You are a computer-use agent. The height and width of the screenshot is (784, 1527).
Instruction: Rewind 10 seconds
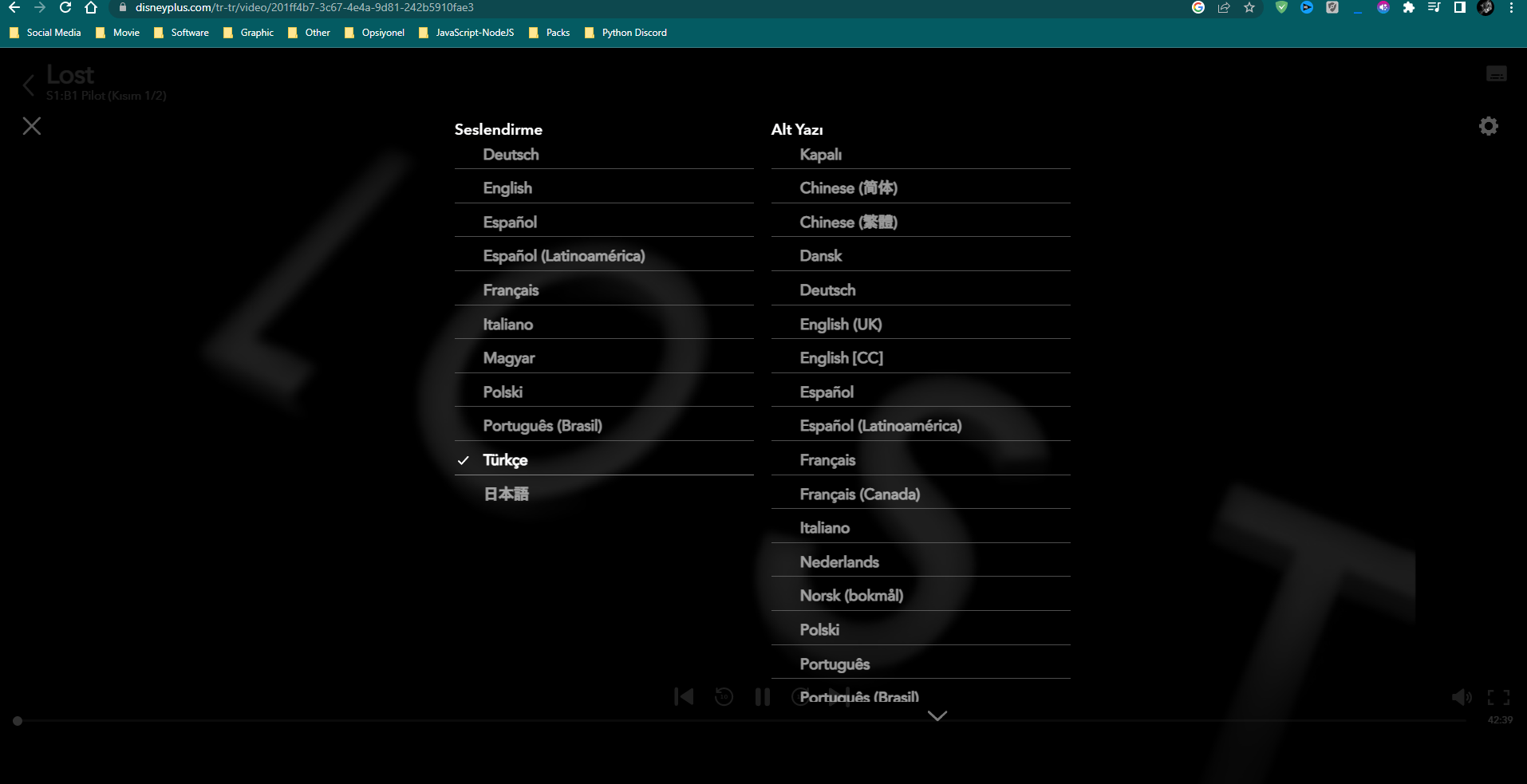[724, 697]
